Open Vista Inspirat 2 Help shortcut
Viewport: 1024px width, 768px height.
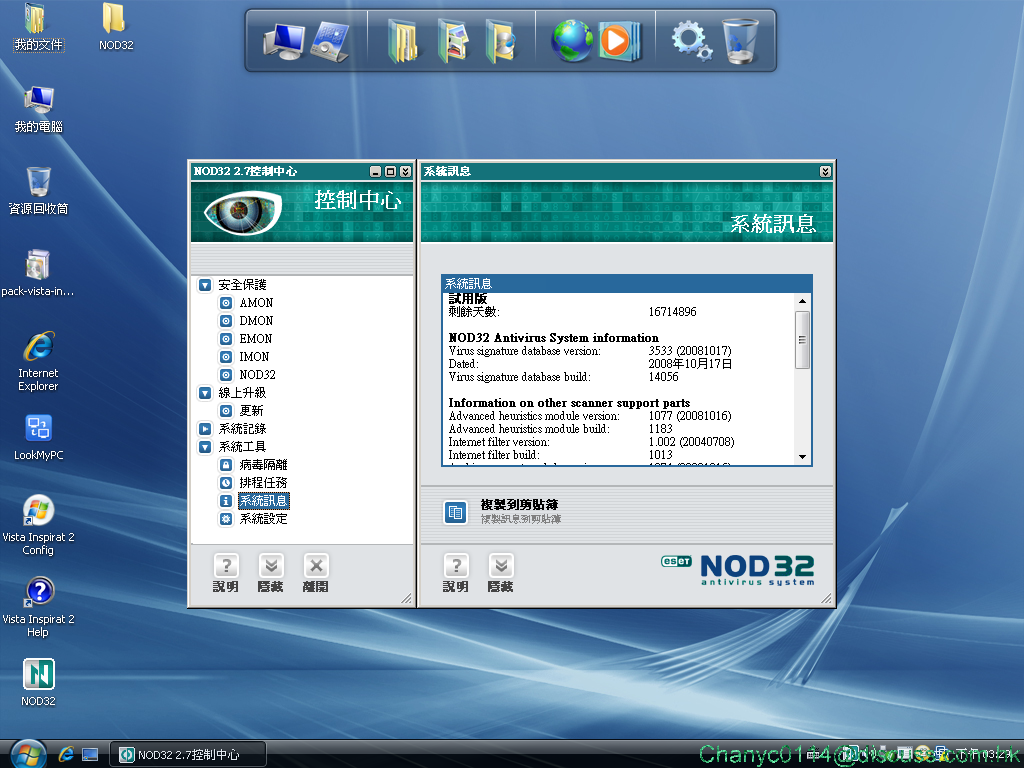point(39,607)
